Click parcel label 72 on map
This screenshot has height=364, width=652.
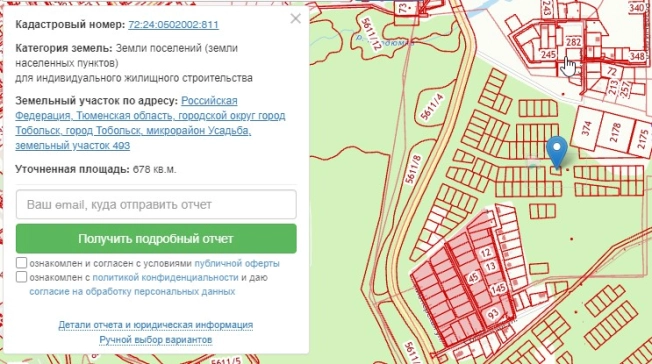[612, 72]
